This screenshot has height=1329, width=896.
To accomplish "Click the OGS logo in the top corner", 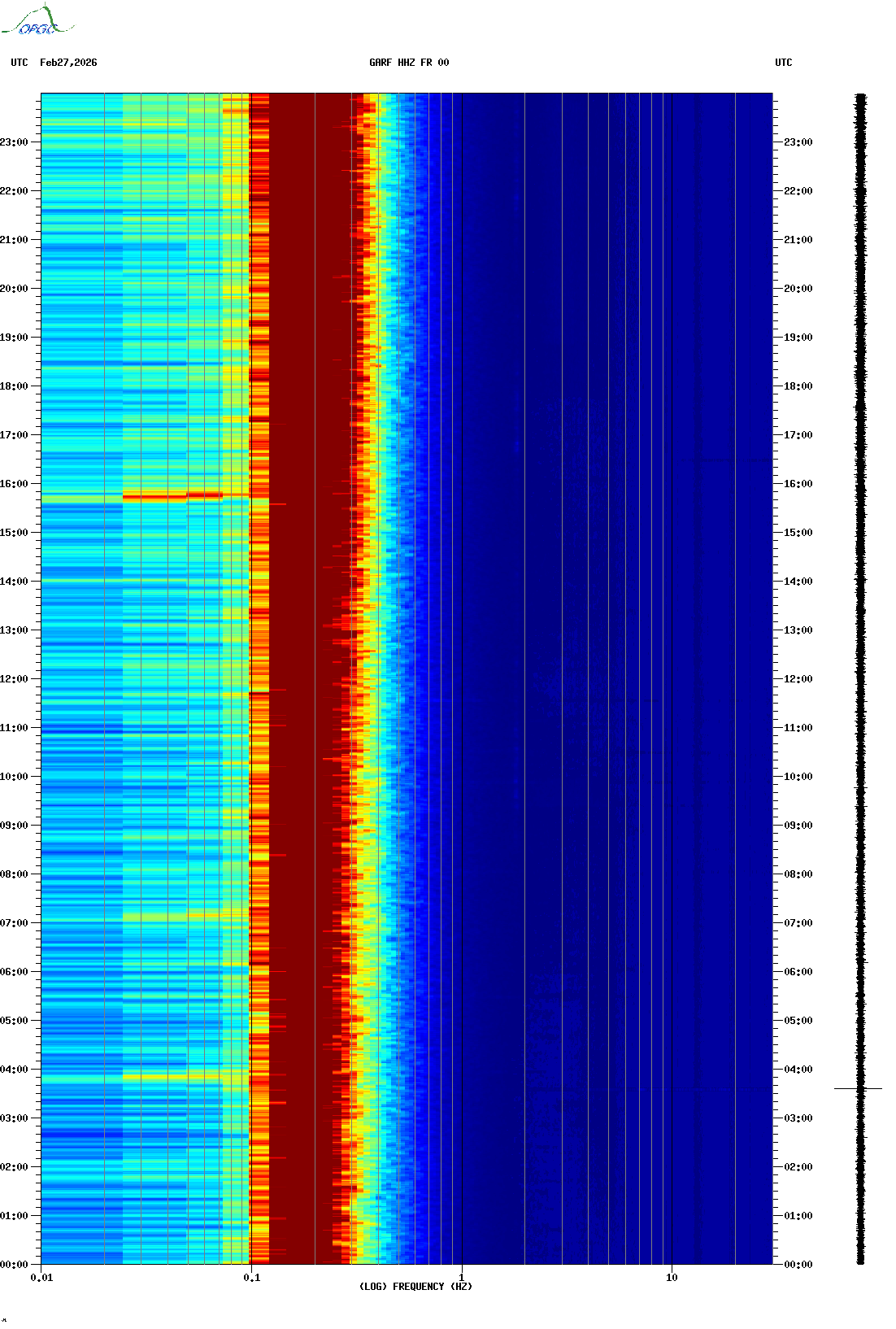I will point(37,21).
